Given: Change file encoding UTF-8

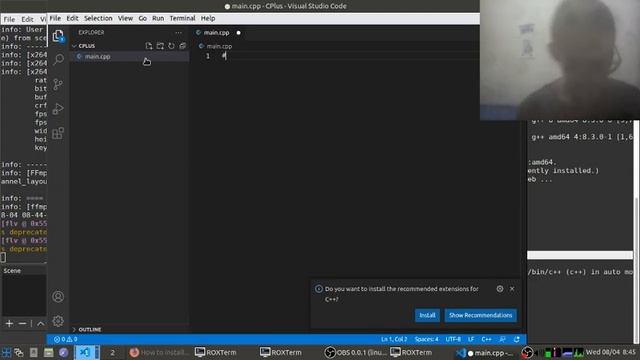Looking at the screenshot, I should (x=453, y=339).
